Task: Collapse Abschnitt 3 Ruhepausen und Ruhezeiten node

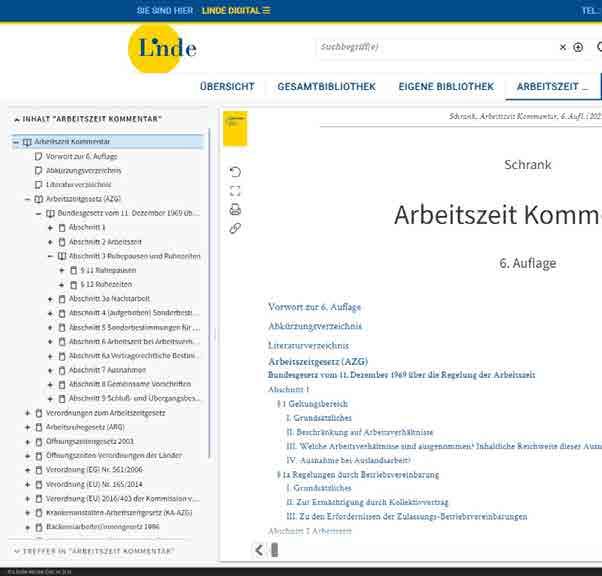Action: [x=50, y=256]
